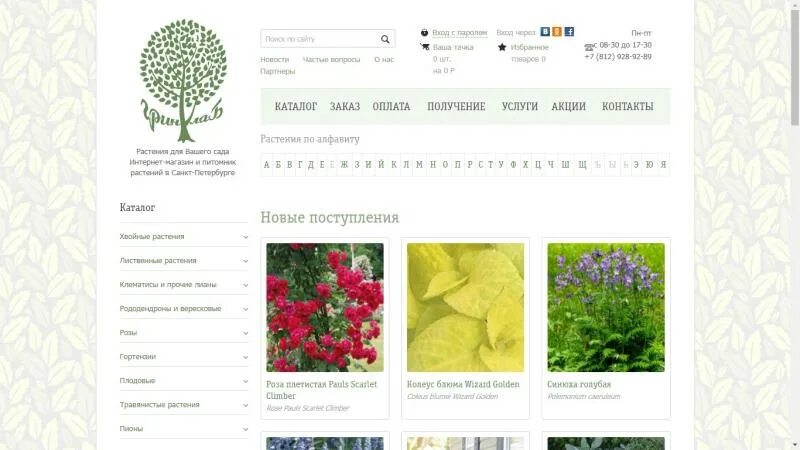The height and width of the screenshot is (450, 800).
Task: Select Пионы catalog text
Action: (x=131, y=429)
